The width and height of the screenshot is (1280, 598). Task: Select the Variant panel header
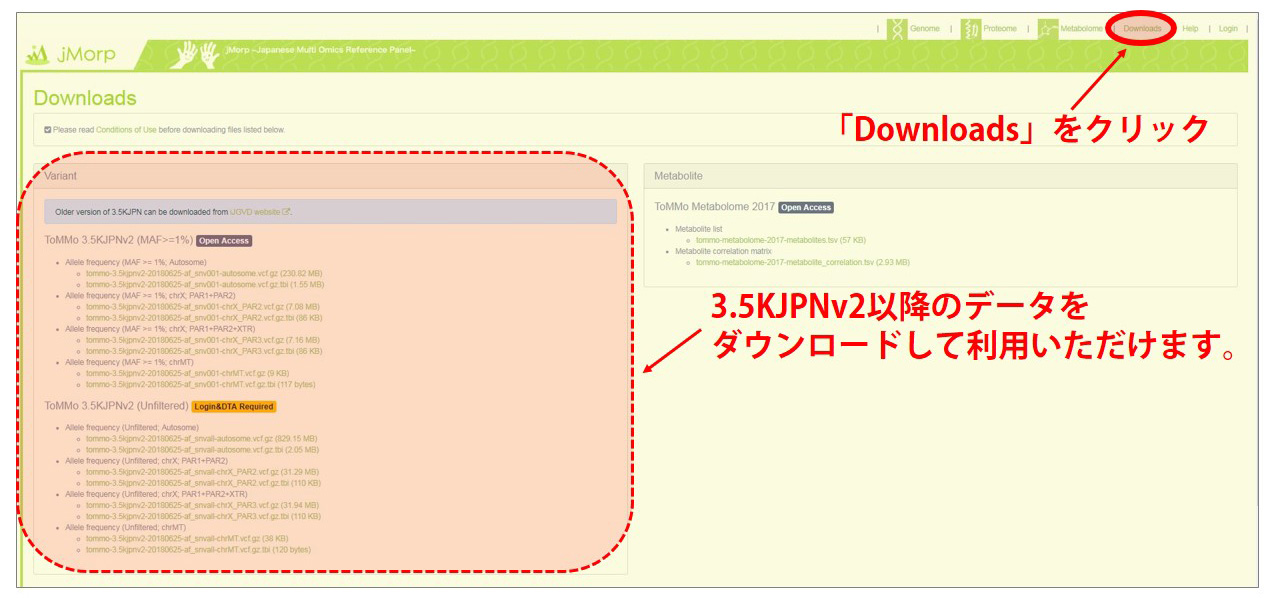[330, 176]
